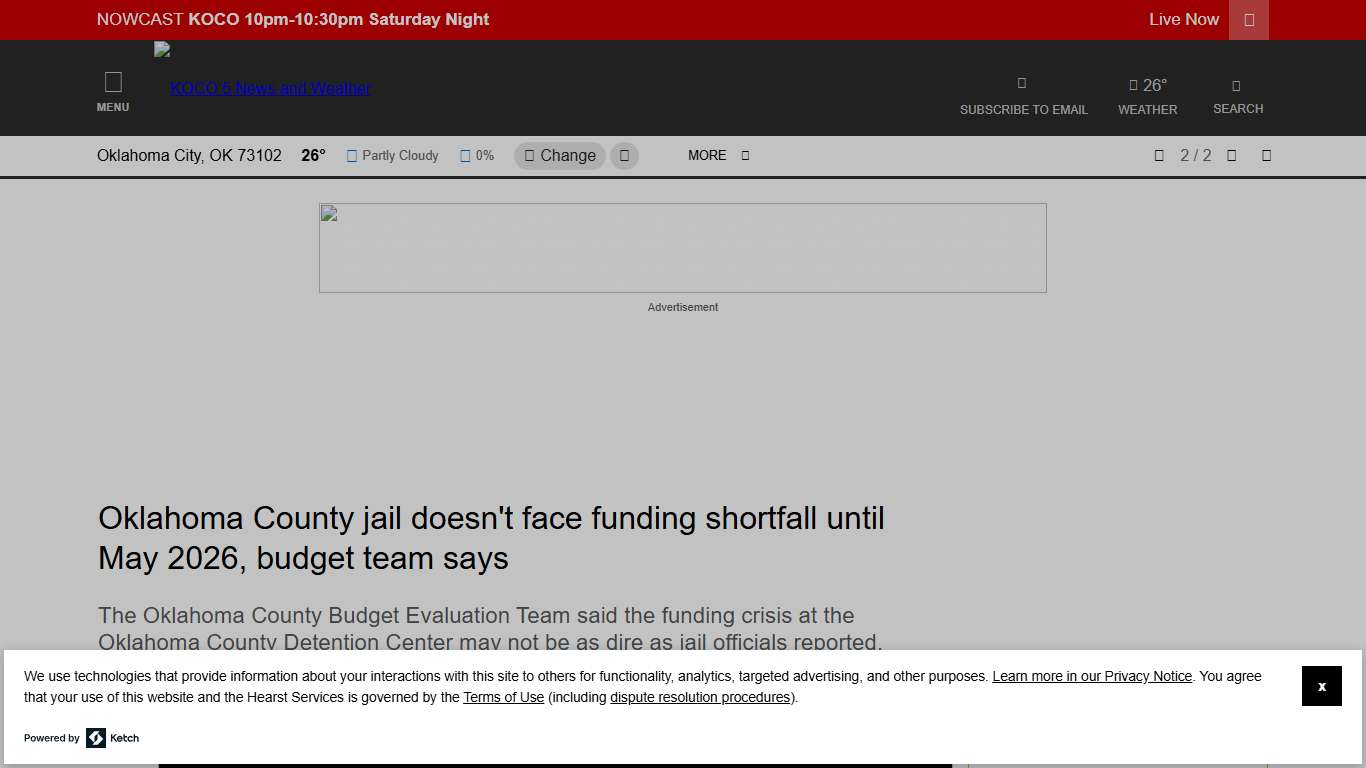Dismiss the alert bar with rightmost icon
This screenshot has width=1366, height=768.
tap(1266, 156)
